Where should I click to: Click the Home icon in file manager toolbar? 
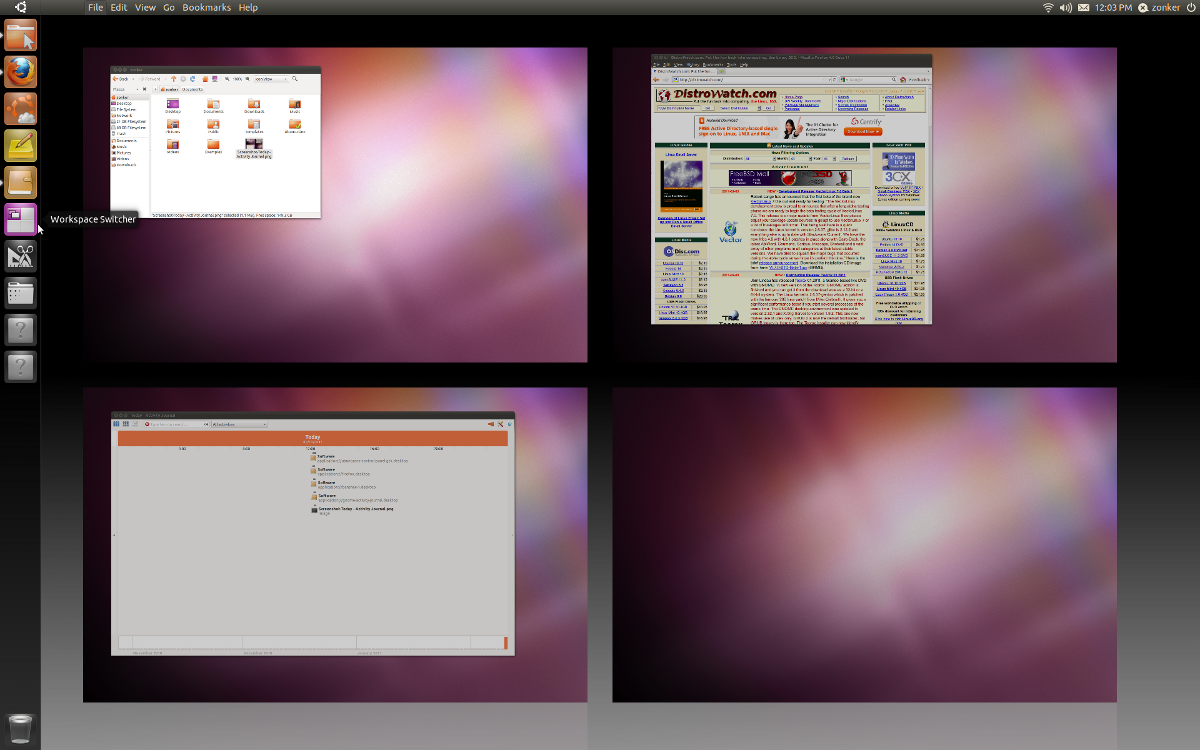[205, 79]
